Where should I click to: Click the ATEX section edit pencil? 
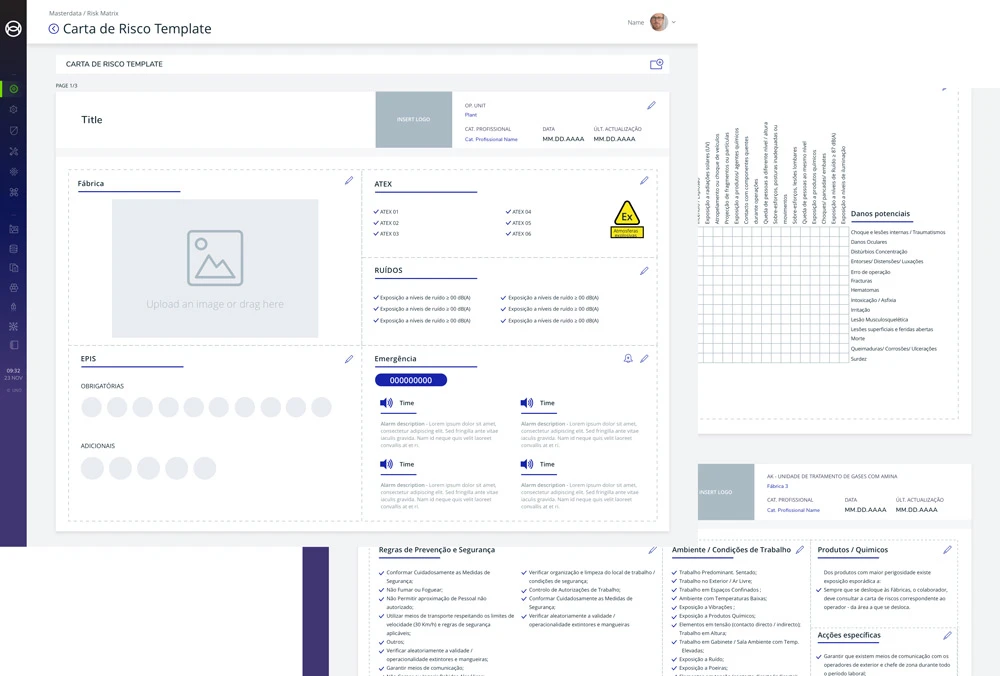[x=644, y=181]
